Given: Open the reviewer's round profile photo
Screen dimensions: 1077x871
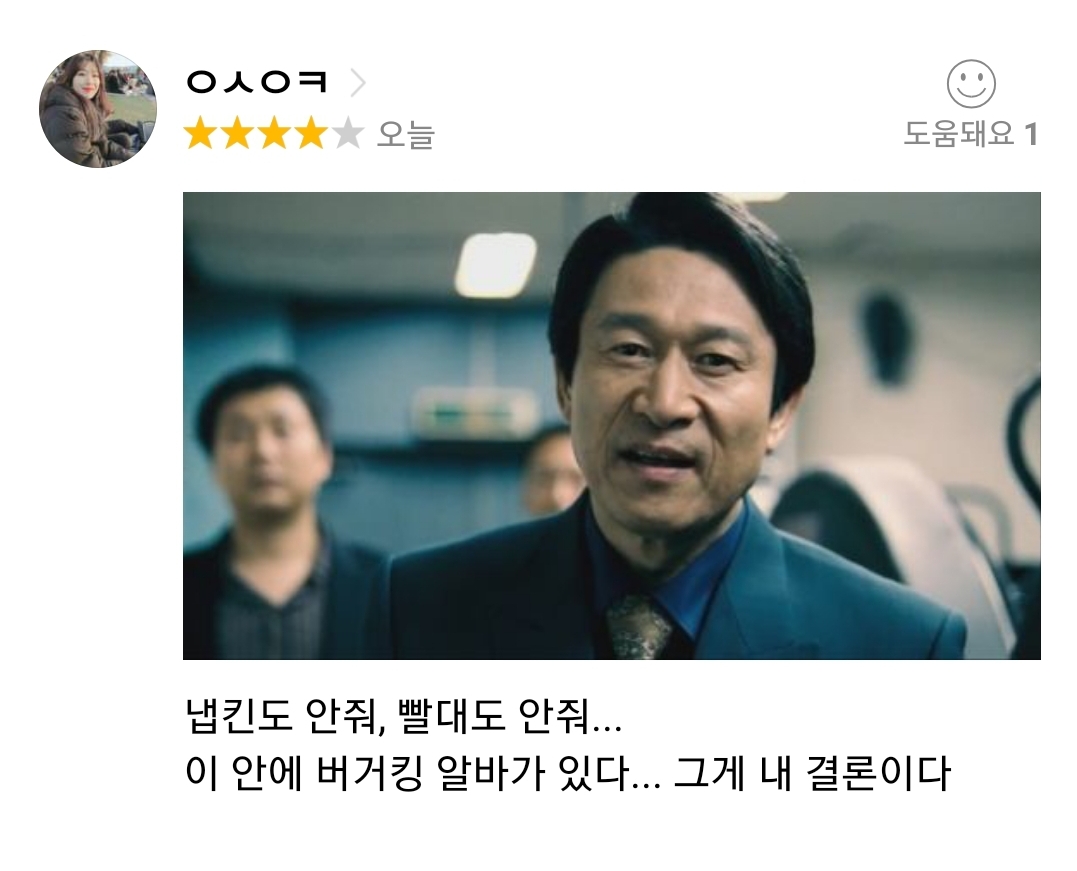Looking at the screenshot, I should click(x=98, y=109).
